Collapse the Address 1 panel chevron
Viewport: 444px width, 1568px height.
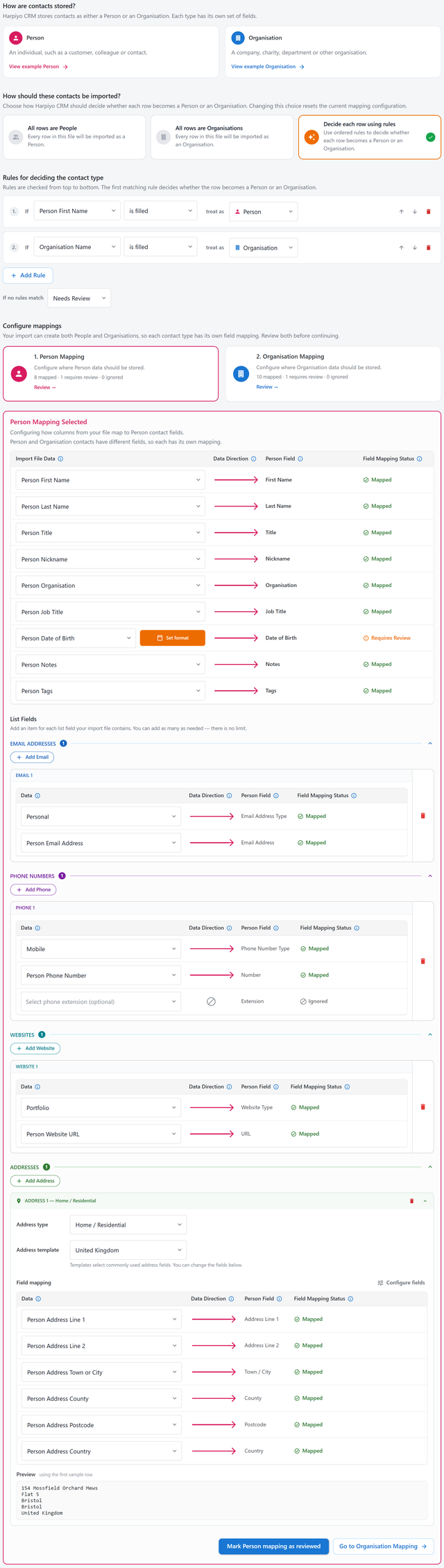pyautogui.click(x=425, y=1201)
